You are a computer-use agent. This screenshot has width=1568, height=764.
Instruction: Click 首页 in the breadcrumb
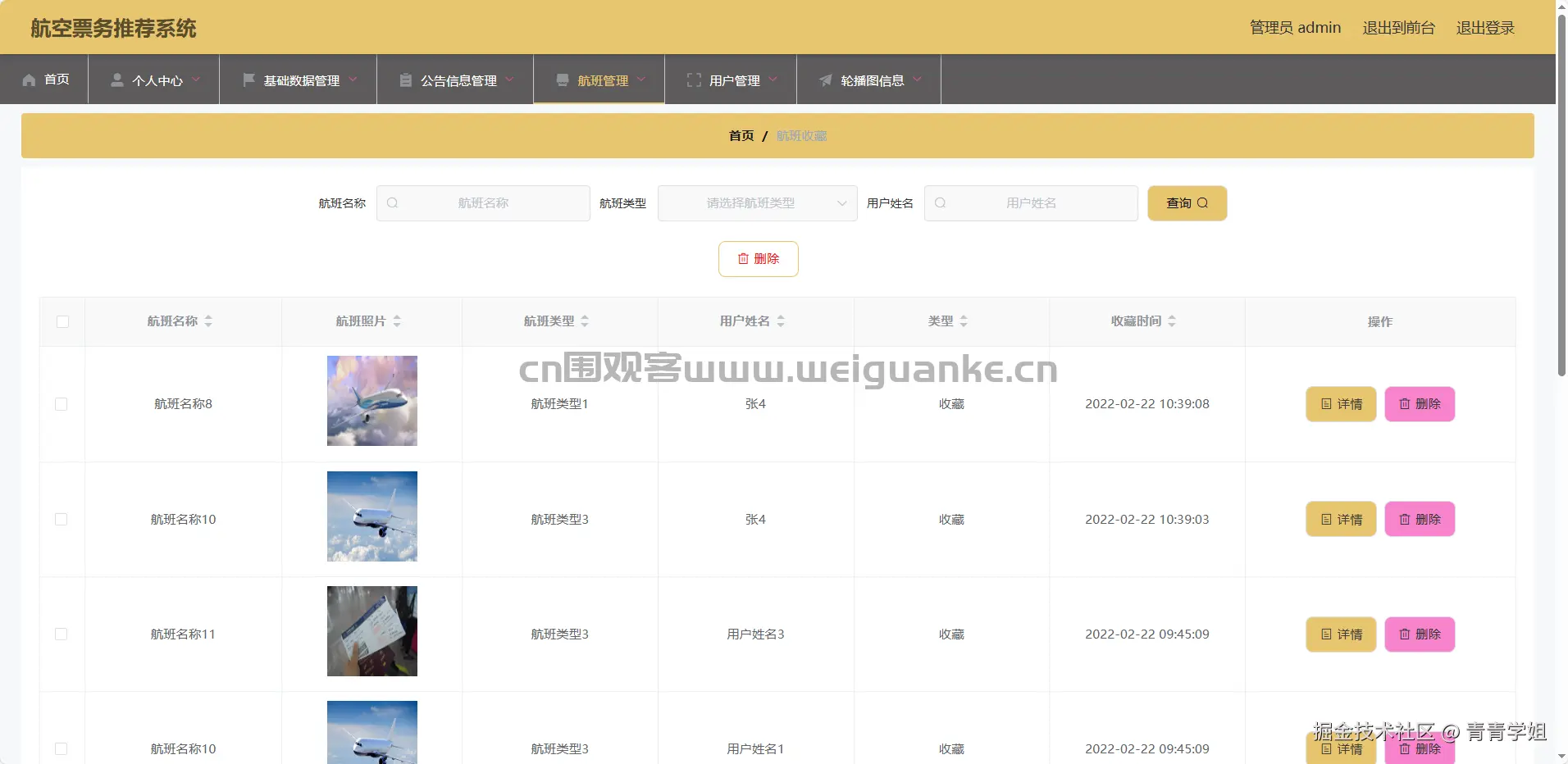tap(741, 136)
